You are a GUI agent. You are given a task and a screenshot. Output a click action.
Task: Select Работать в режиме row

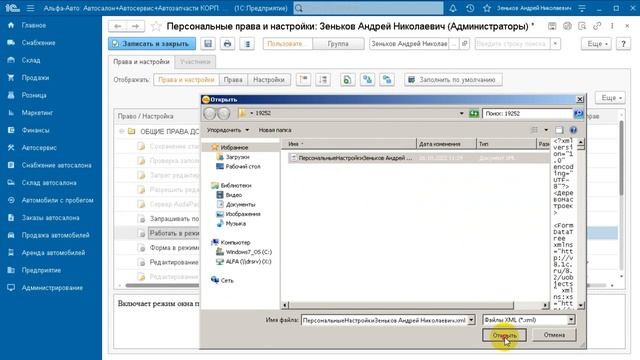click(x=174, y=233)
